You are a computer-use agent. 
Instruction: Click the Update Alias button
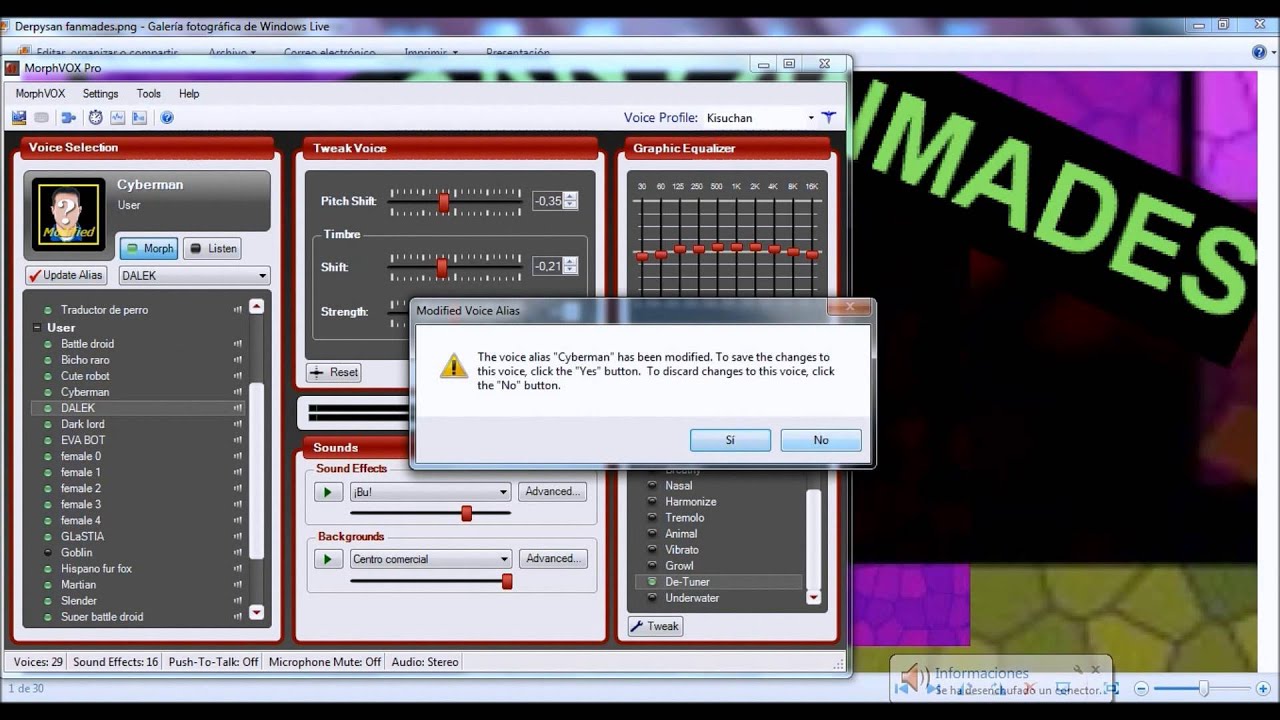65,276
